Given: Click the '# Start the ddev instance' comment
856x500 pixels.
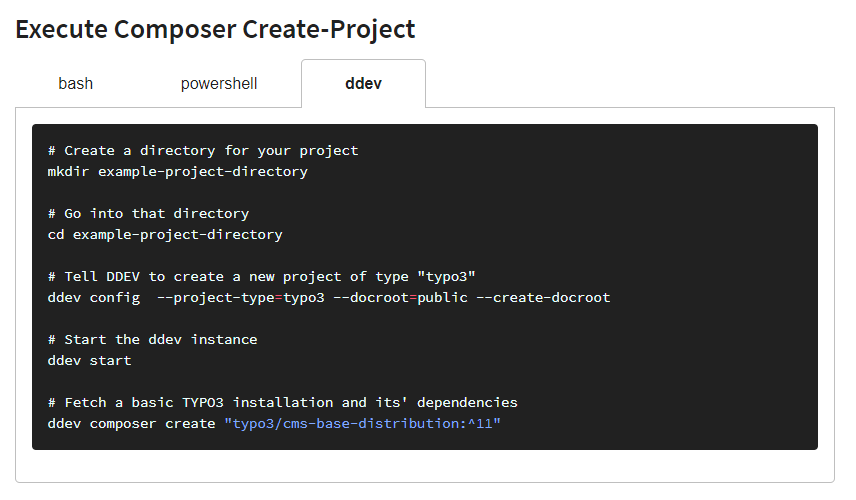Looking at the screenshot, I should click(x=152, y=340).
